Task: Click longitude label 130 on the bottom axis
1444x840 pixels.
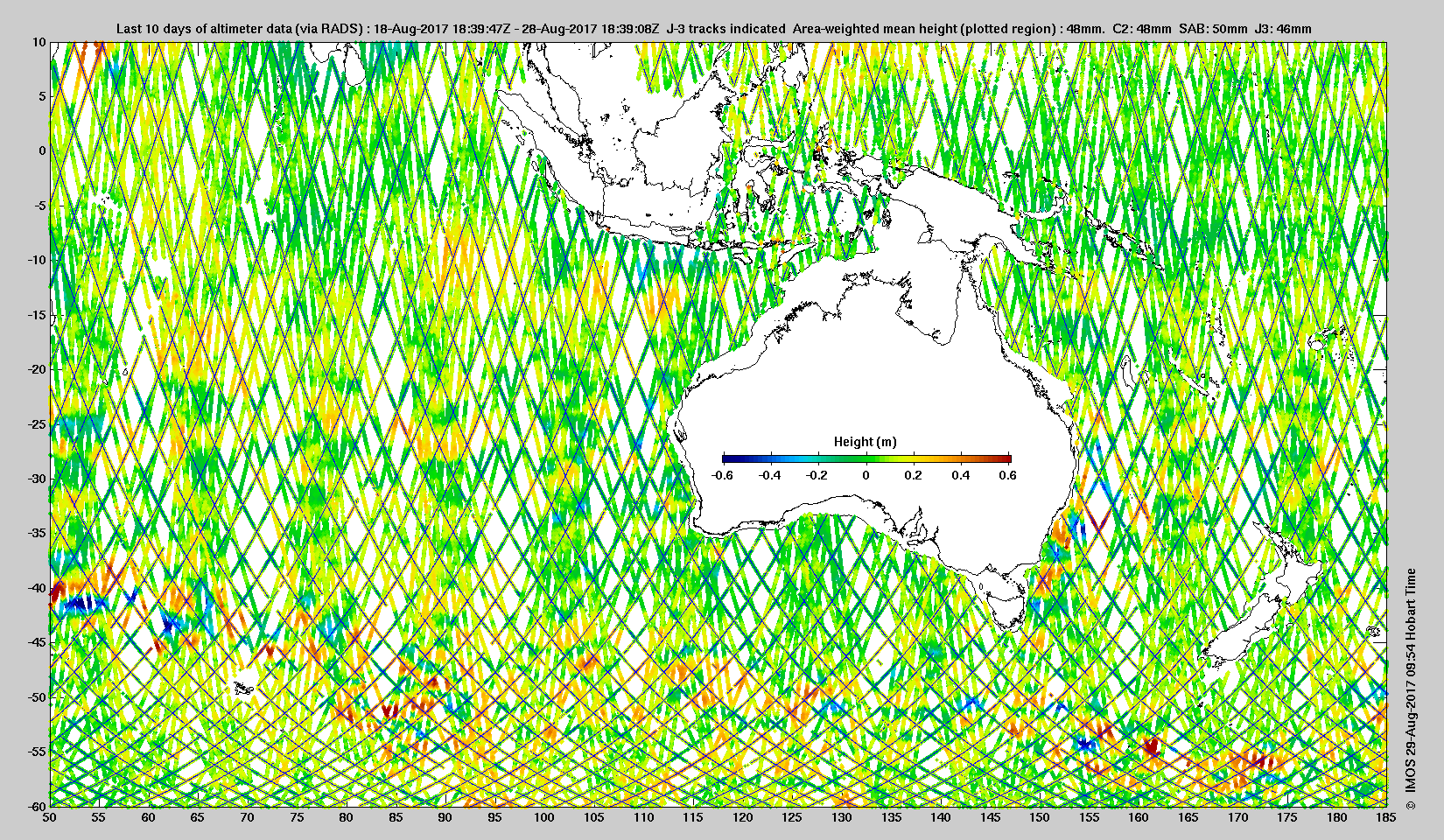Action: pyautogui.click(x=841, y=817)
